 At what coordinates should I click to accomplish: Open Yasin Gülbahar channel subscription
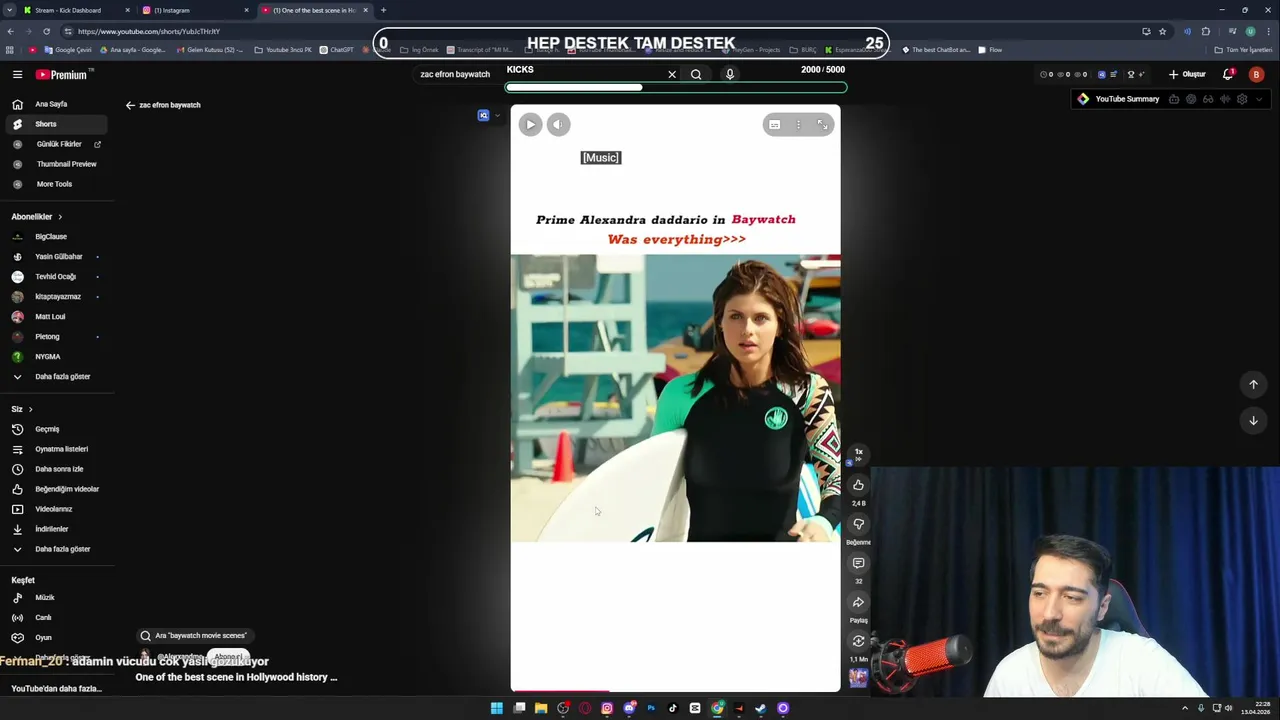[54, 257]
